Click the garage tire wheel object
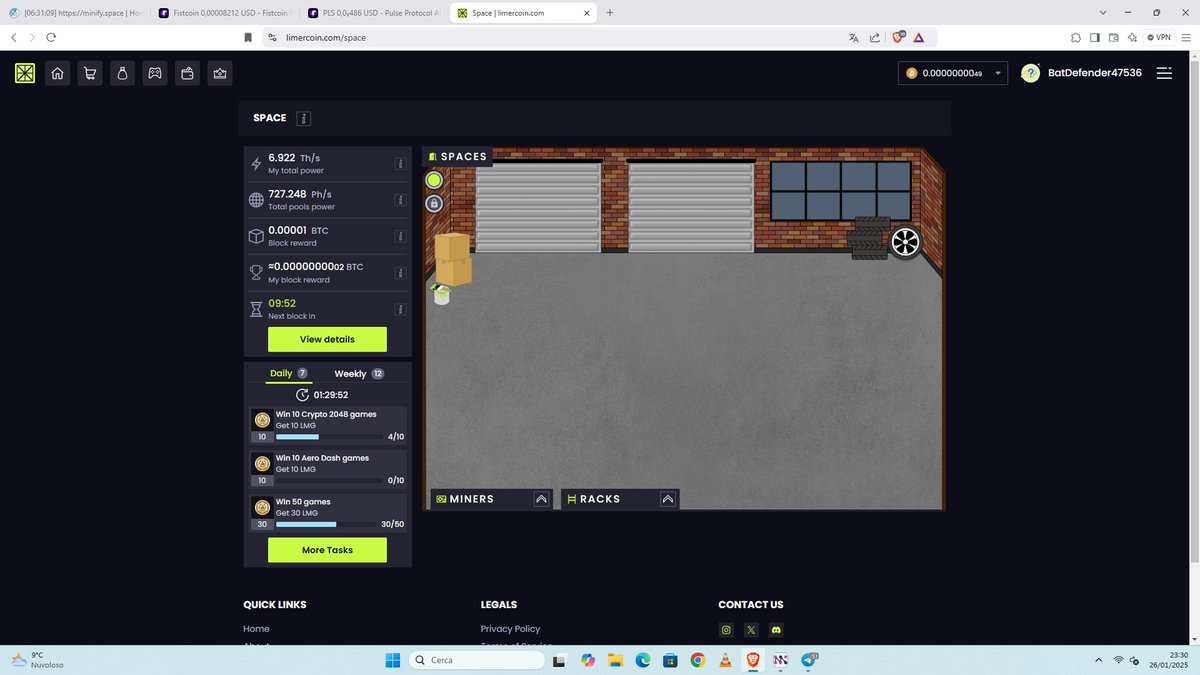Image resolution: width=1200 pixels, height=675 pixels. (905, 242)
